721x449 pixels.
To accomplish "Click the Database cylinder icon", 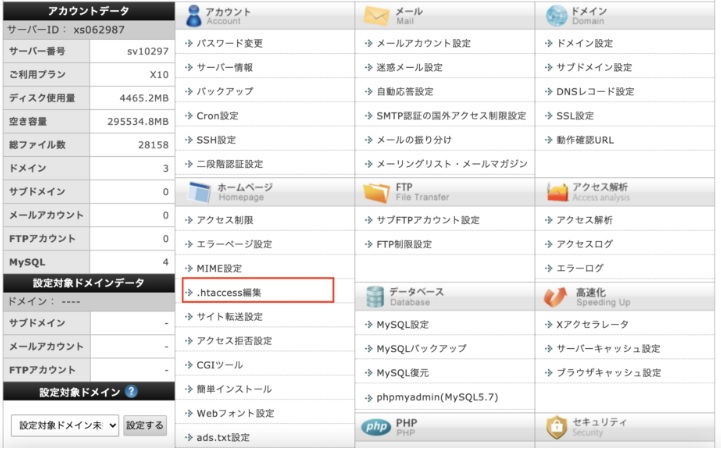I will 376,297.
